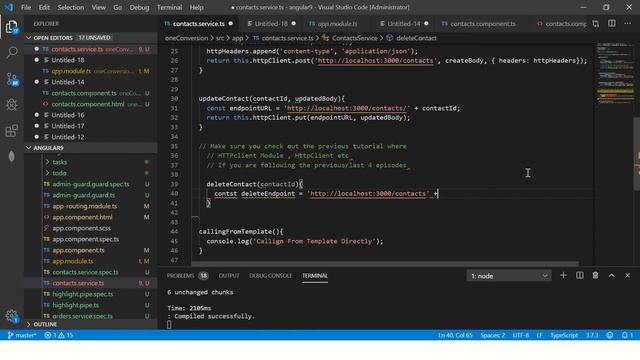Click the localhost contacts URL on line 26
This screenshot has width=640, height=360.
click(x=375, y=60)
